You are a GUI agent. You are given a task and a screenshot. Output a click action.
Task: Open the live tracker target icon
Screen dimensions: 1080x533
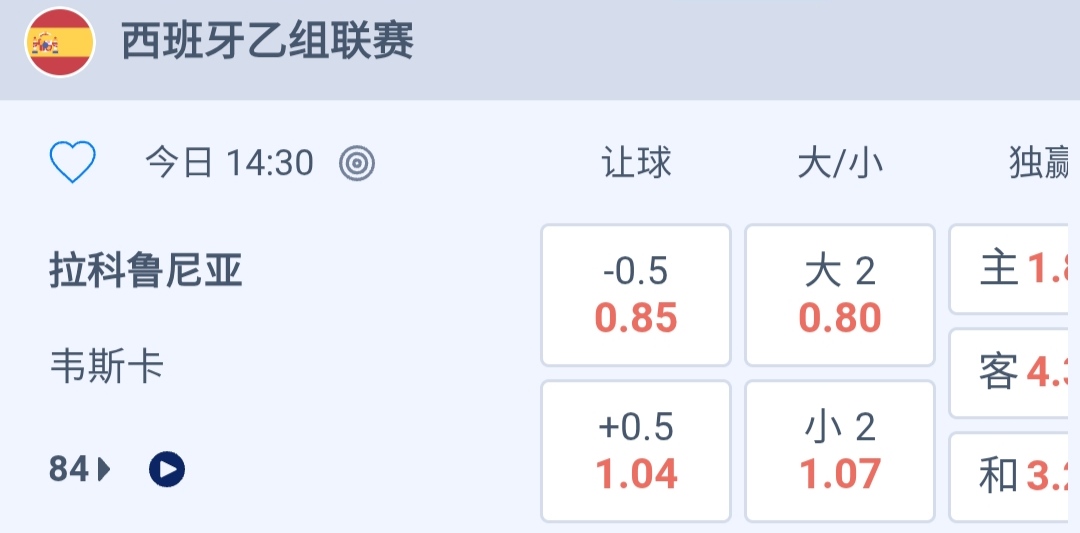point(357,163)
